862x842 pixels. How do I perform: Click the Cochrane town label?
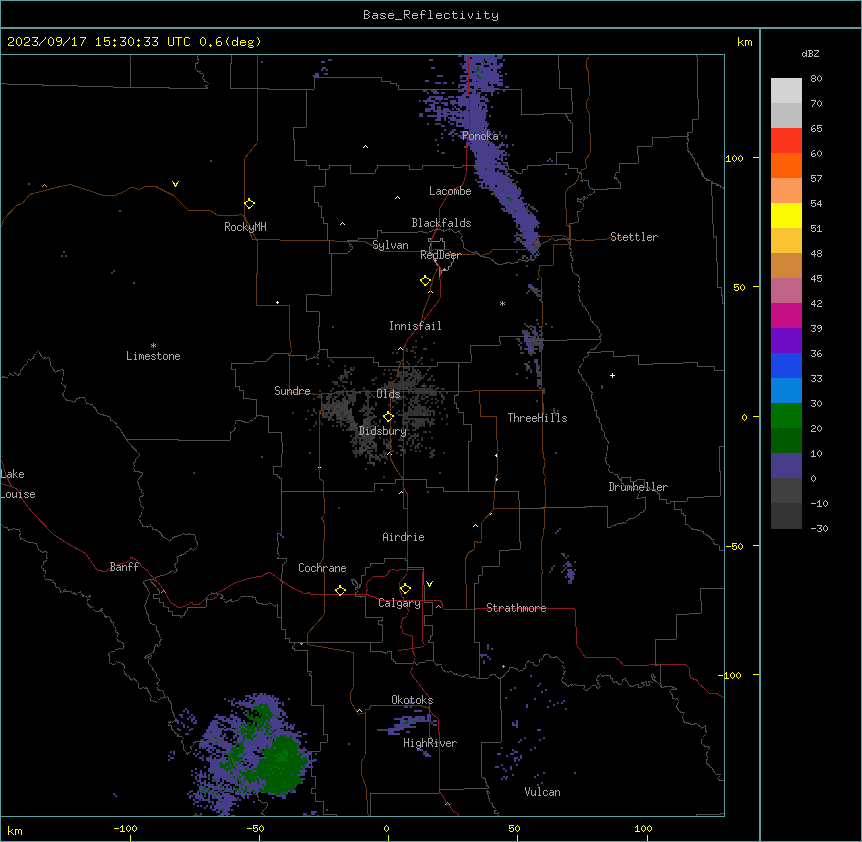click(322, 568)
